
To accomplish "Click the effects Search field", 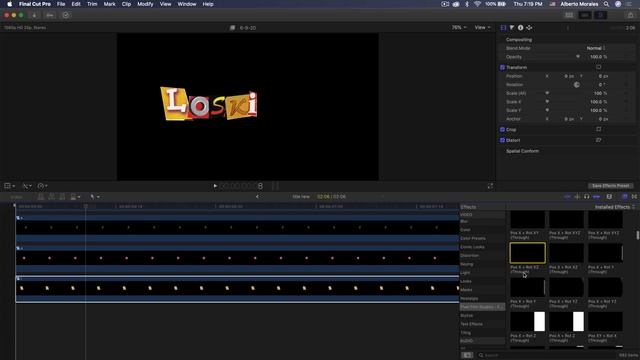I will (547, 355).
